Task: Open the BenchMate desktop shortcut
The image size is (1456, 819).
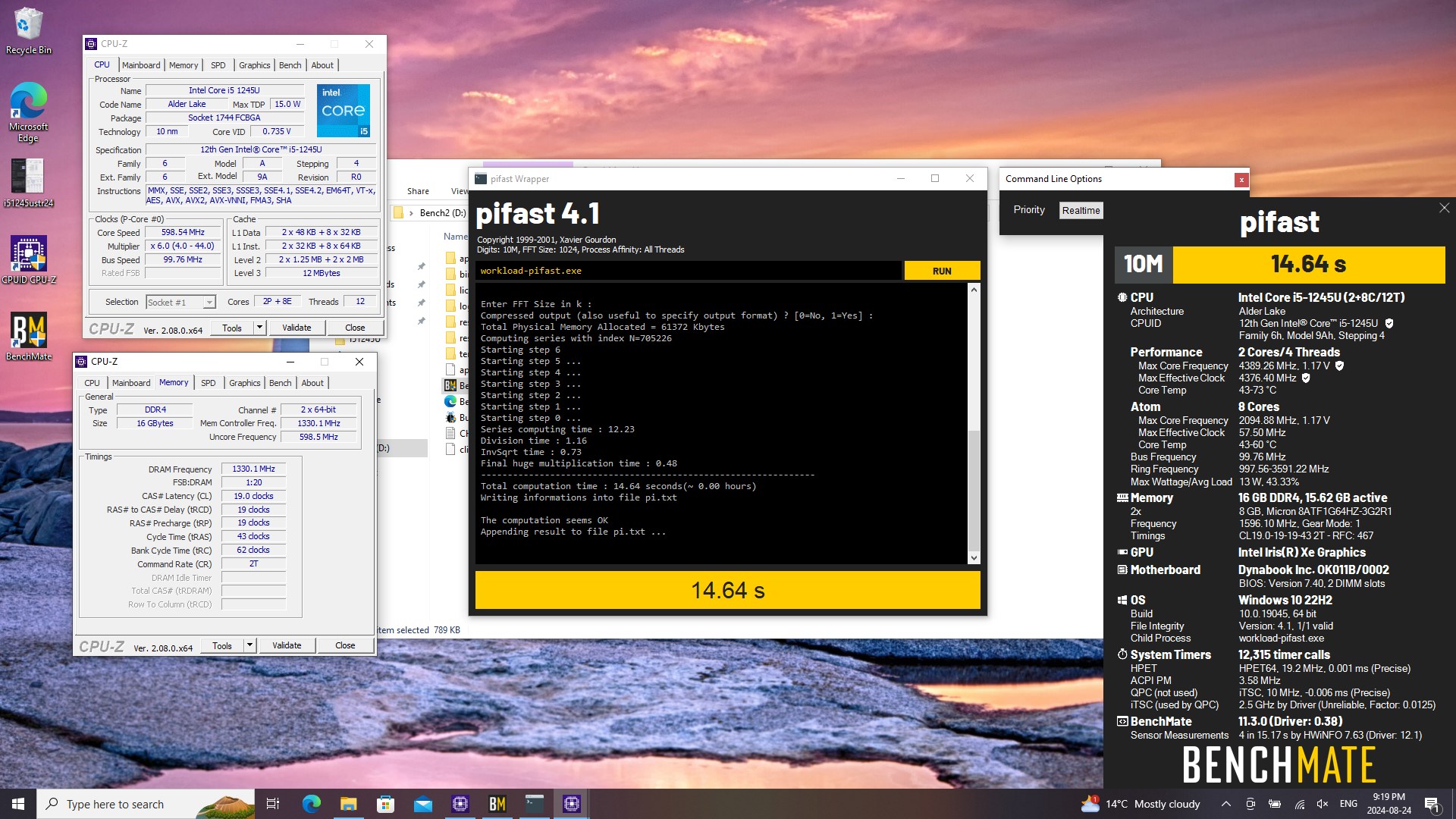Action: pyautogui.click(x=28, y=335)
